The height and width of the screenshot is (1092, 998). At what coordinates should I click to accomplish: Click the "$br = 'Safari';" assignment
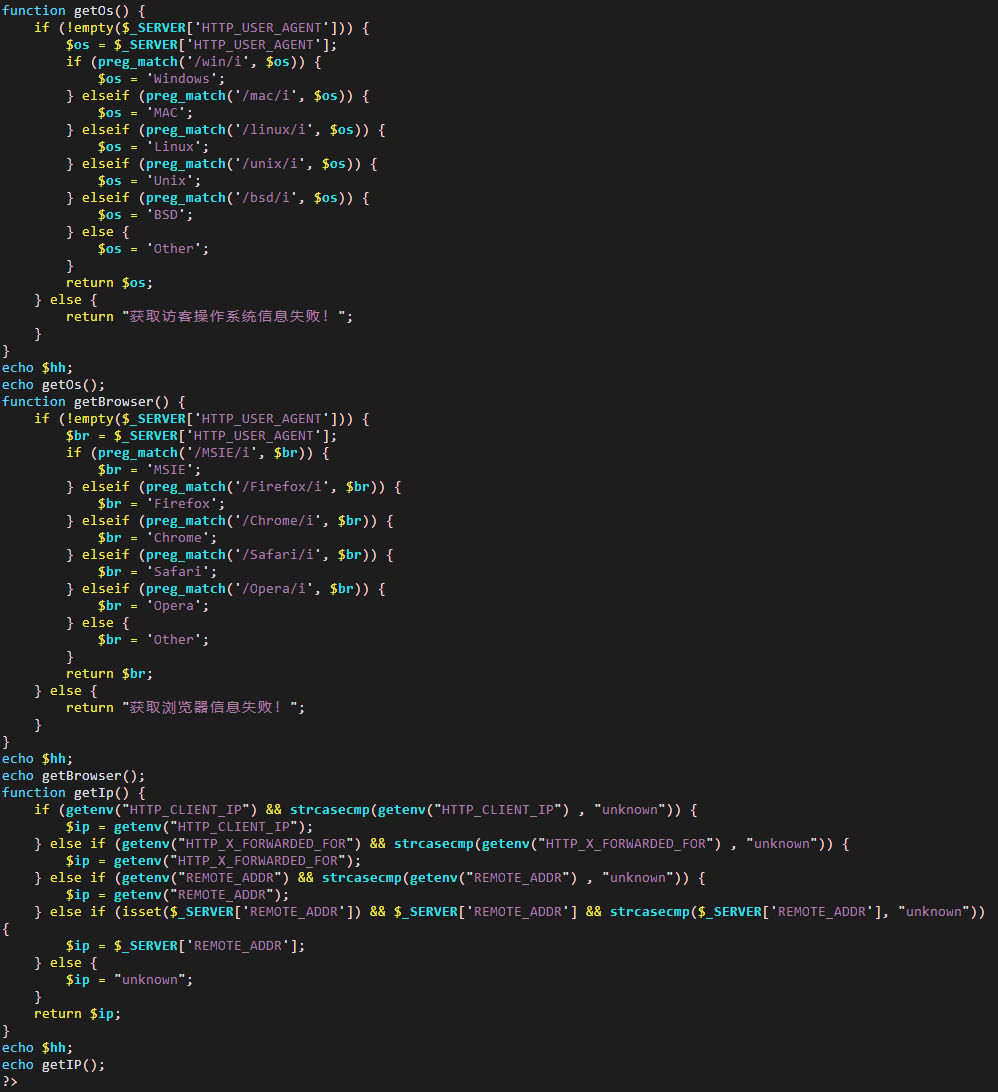point(157,572)
